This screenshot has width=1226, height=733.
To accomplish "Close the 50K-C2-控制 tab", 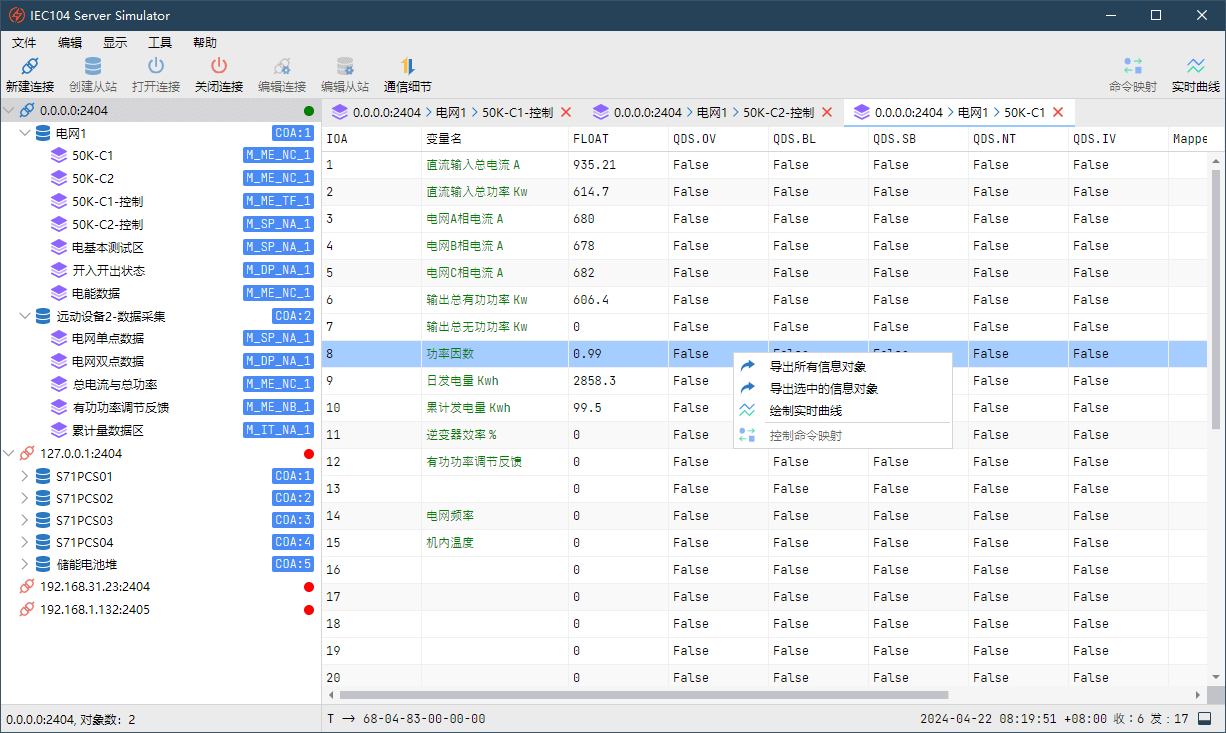I will pyautogui.click(x=827, y=113).
